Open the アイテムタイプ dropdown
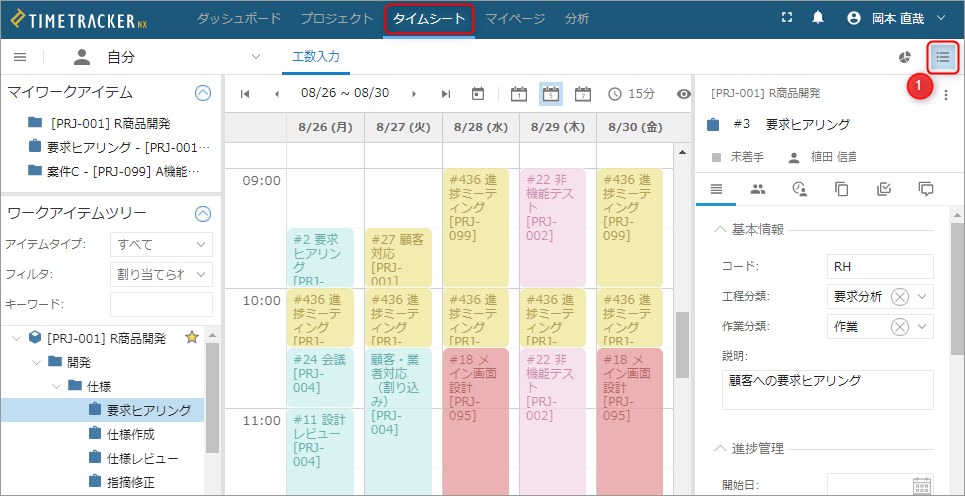 [x=161, y=244]
